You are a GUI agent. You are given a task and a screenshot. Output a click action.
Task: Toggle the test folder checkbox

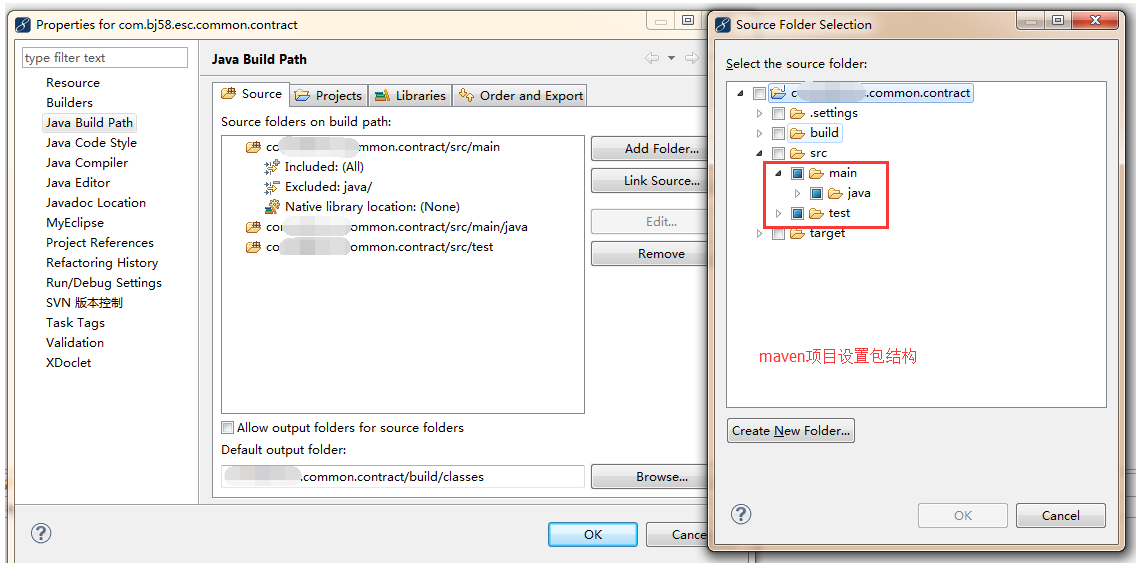tap(797, 214)
